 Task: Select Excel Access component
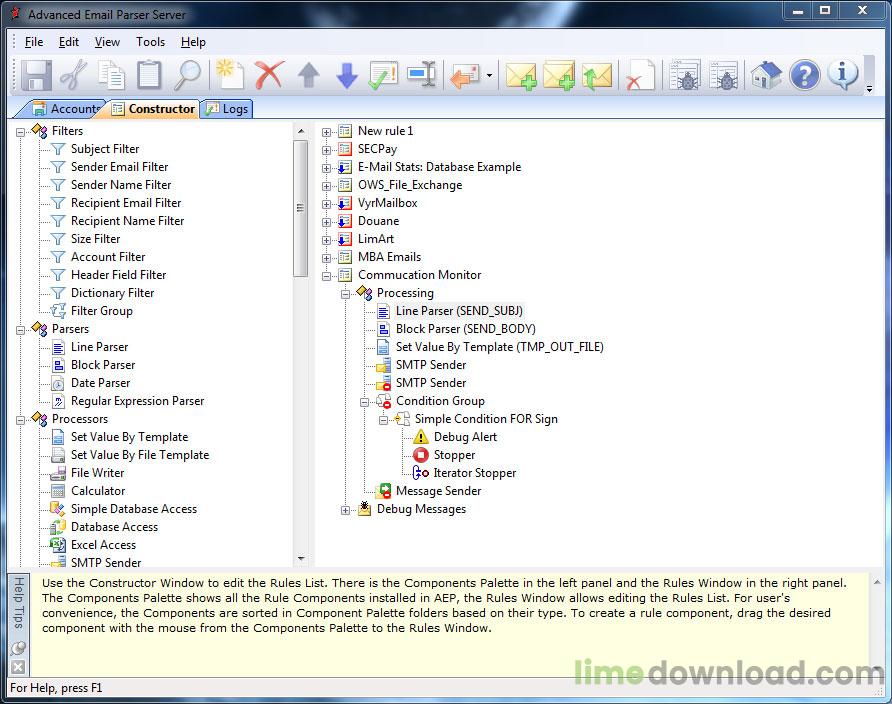pos(103,545)
